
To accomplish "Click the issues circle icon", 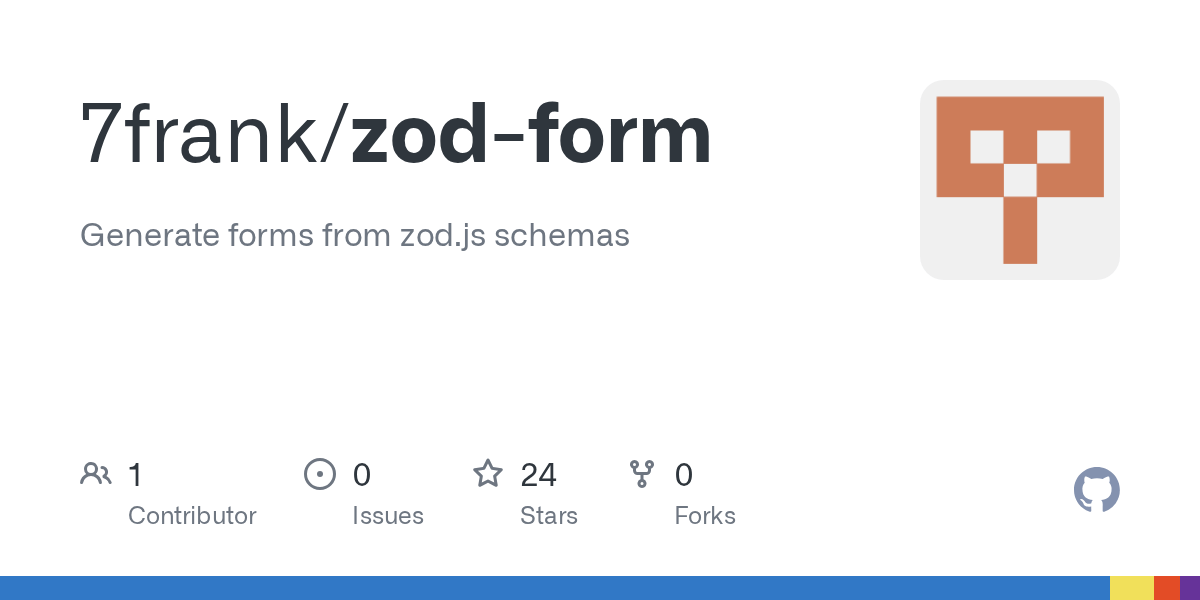I will tap(319, 474).
